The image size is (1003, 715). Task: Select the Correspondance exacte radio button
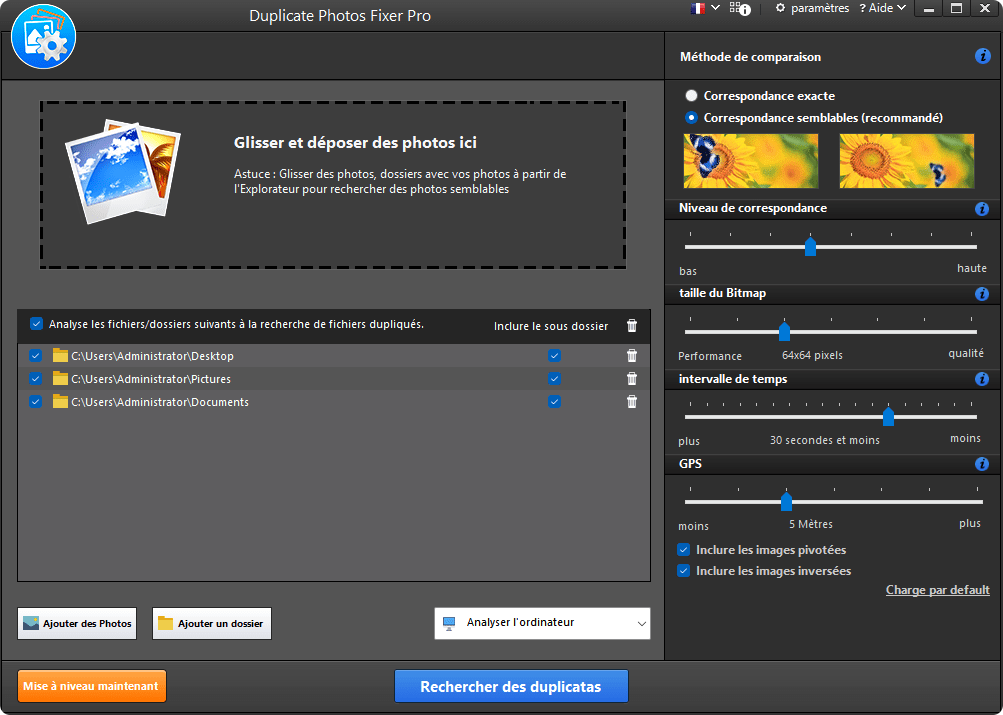(690, 95)
